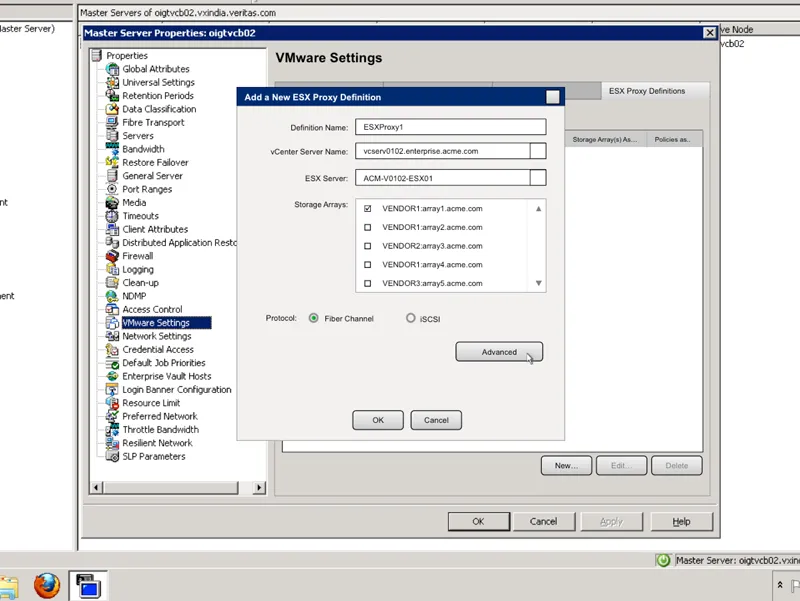Open the ESX Server dropdown

538,178
